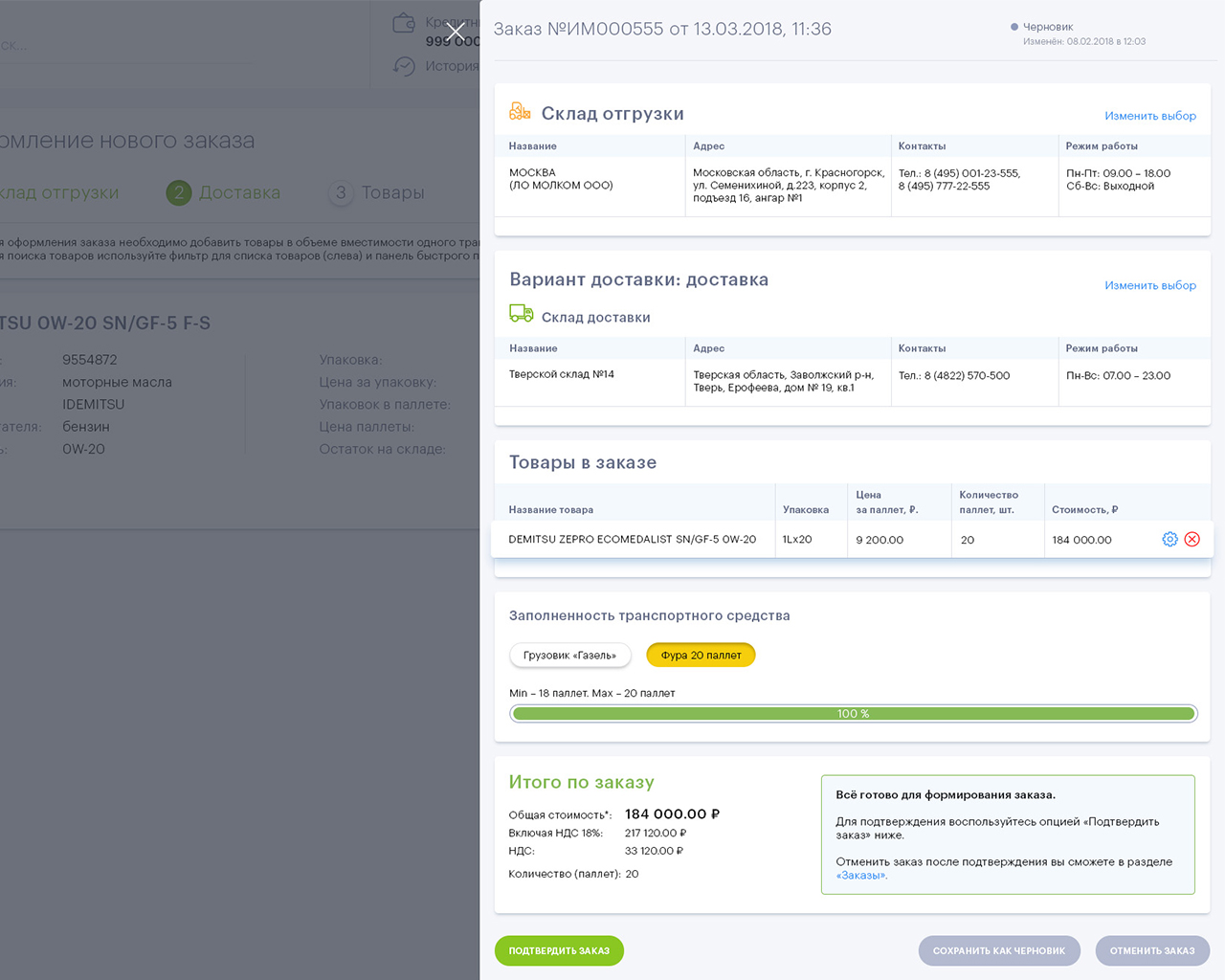The height and width of the screenshot is (980, 1225).
Task: Go to Склад отгрузки step in background wizard
Action: click(x=59, y=192)
